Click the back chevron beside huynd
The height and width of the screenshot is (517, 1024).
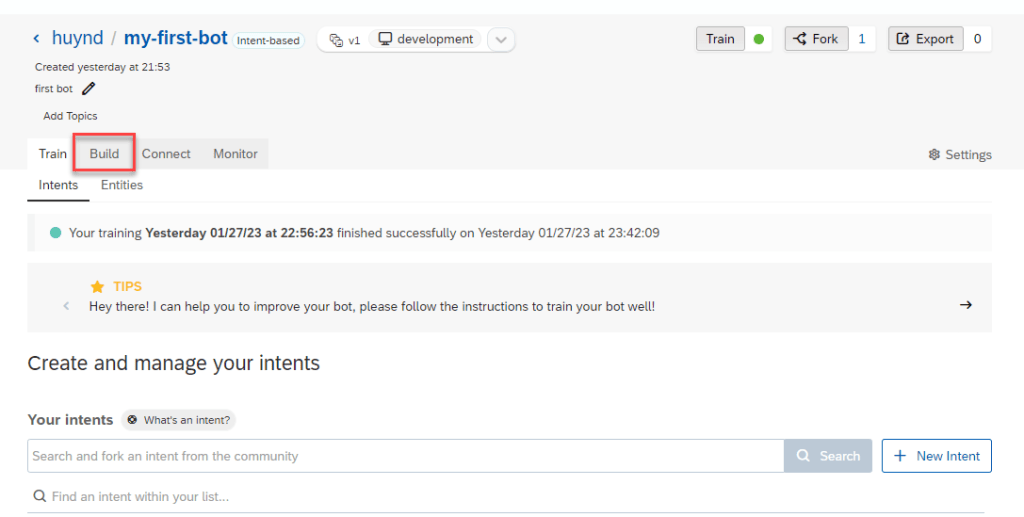click(37, 39)
